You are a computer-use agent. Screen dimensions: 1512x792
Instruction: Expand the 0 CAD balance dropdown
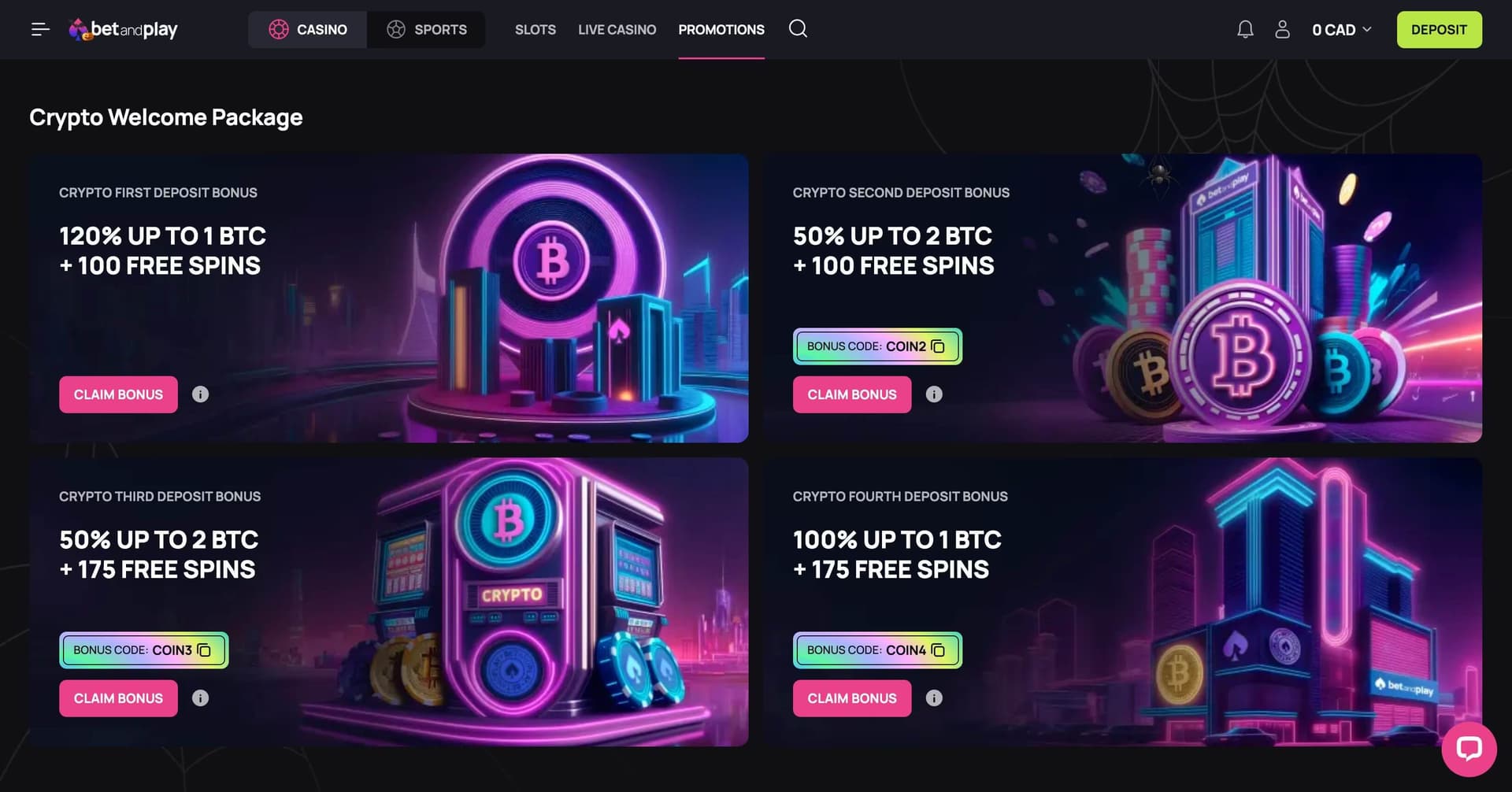click(1342, 30)
